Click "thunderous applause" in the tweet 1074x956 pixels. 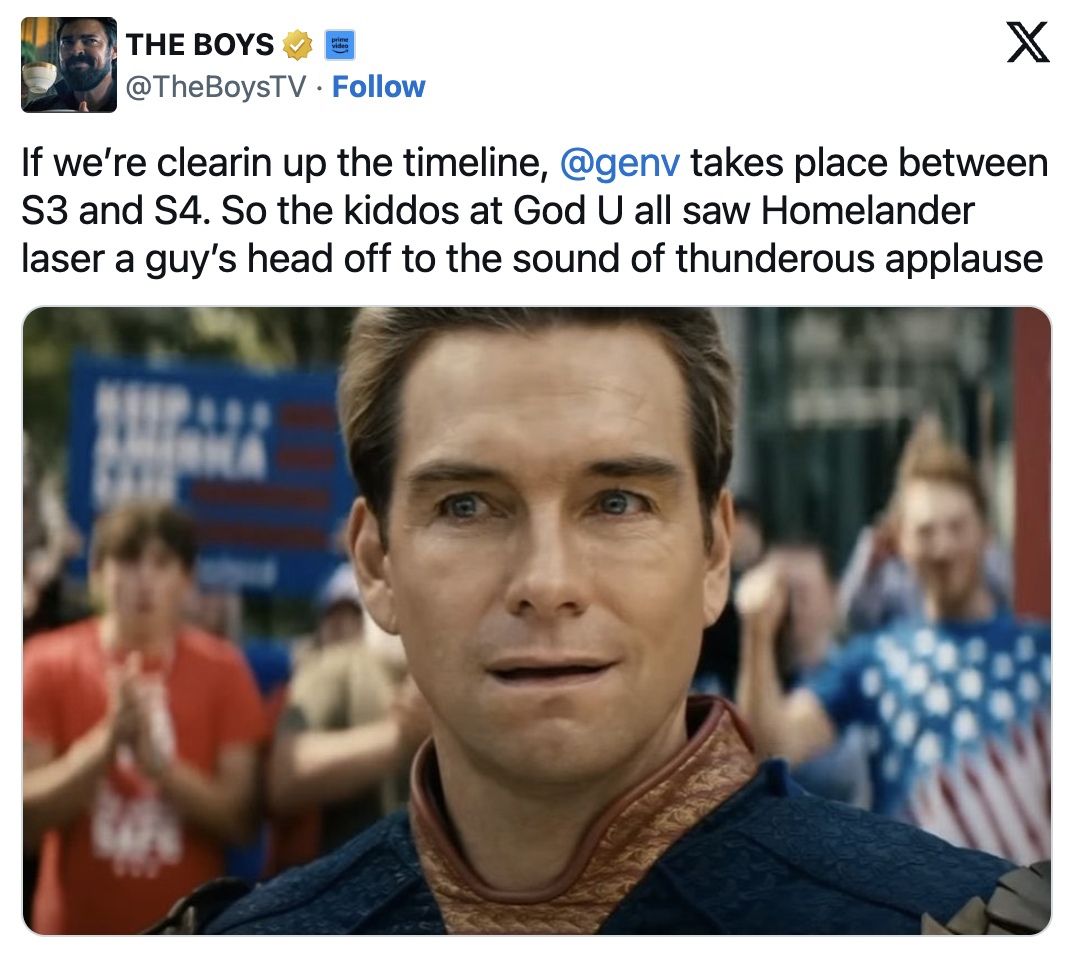point(859,259)
